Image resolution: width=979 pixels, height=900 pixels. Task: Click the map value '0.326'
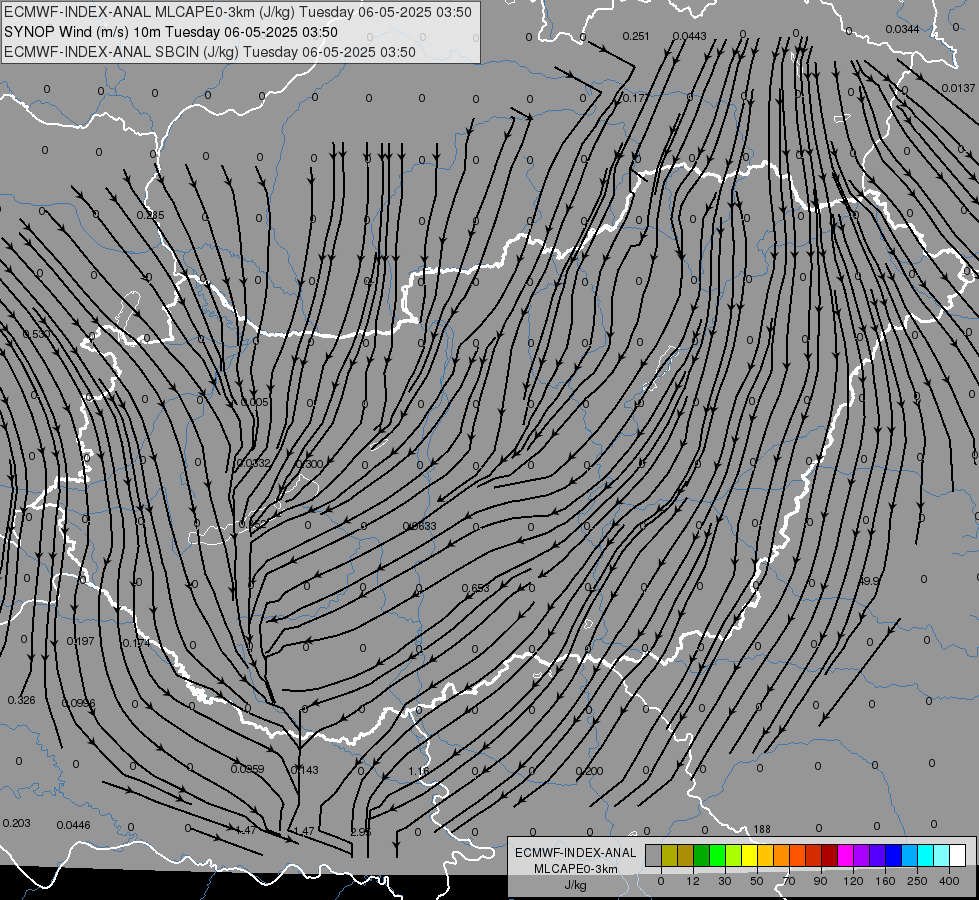point(22,700)
